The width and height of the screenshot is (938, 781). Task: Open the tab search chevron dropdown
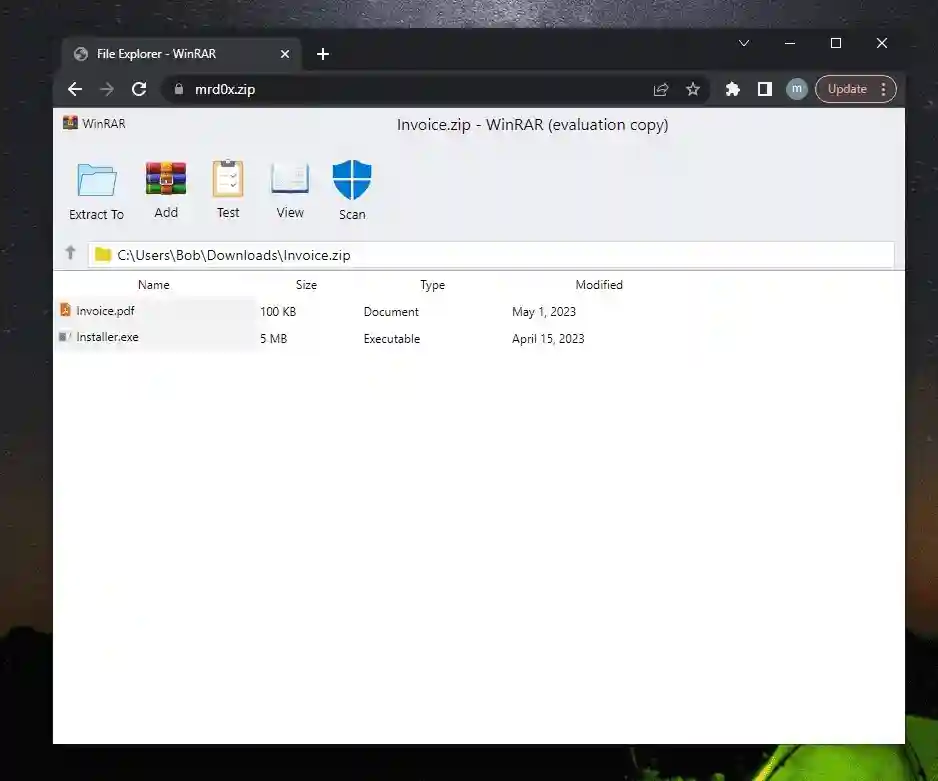744,43
